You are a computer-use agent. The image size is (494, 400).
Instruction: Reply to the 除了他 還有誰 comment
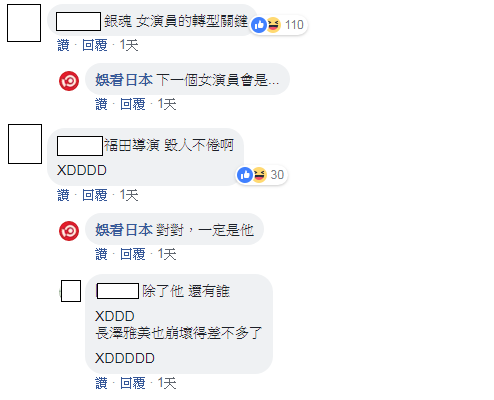point(133,383)
